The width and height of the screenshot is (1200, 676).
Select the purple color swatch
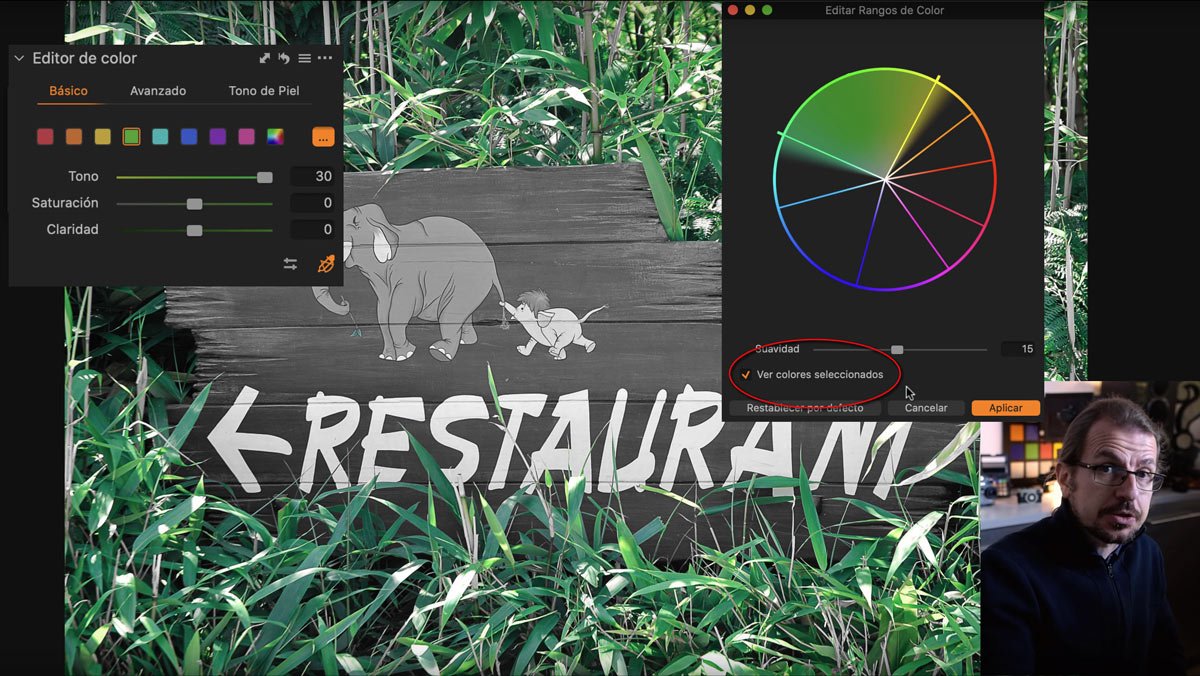click(x=218, y=137)
